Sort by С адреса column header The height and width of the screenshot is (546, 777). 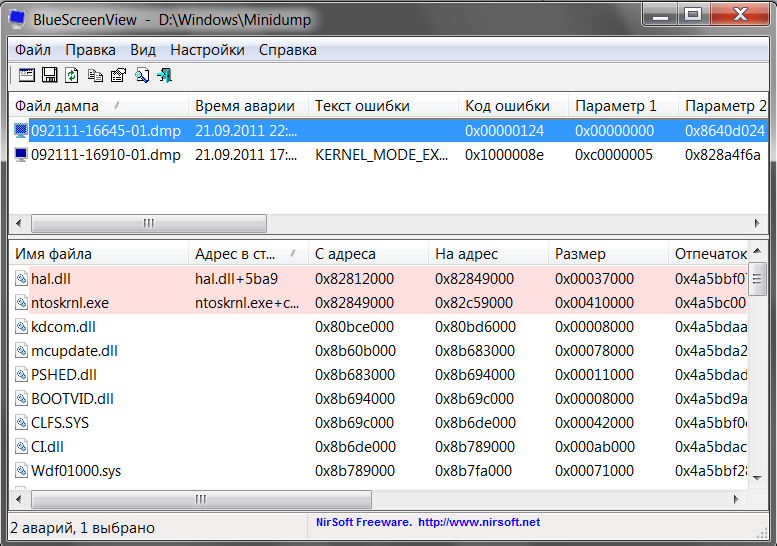point(368,254)
